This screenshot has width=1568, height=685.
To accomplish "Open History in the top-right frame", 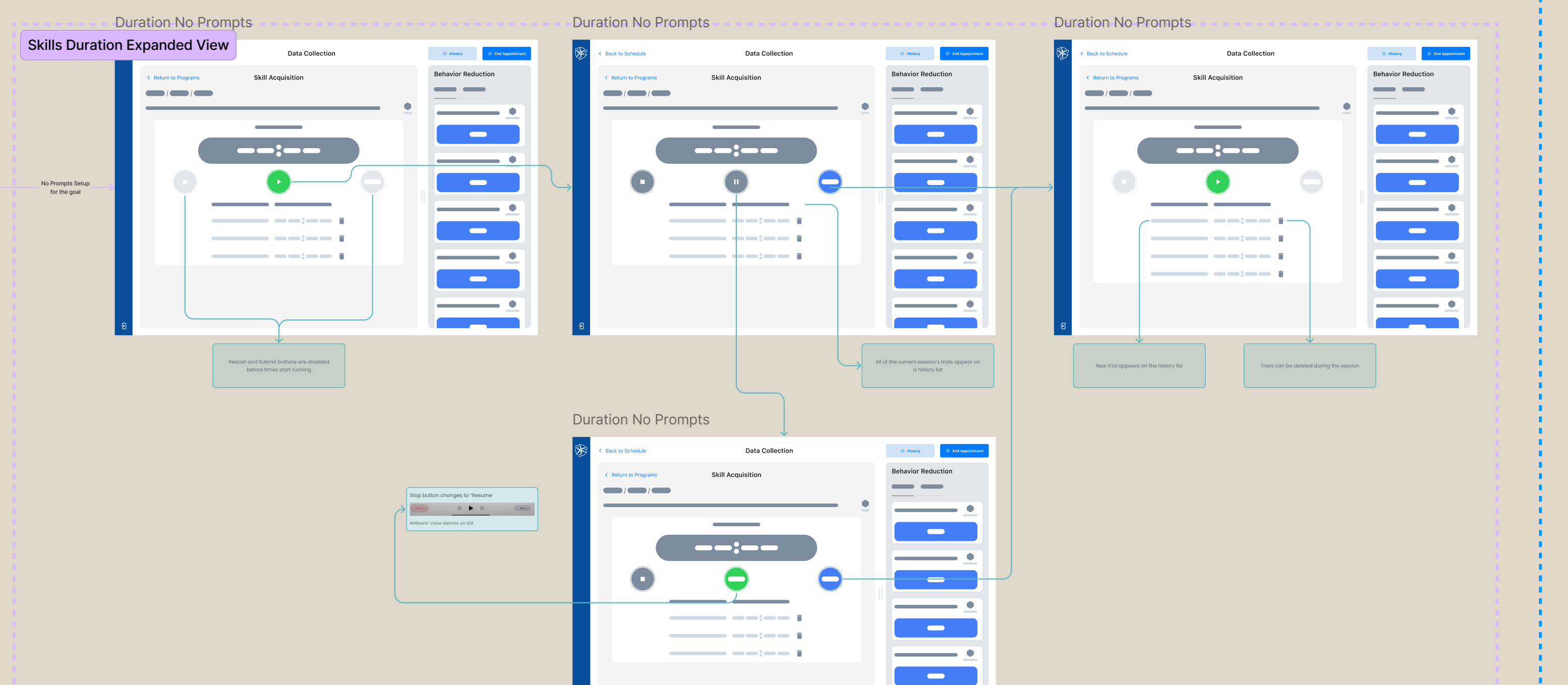I will pyautogui.click(x=1391, y=53).
